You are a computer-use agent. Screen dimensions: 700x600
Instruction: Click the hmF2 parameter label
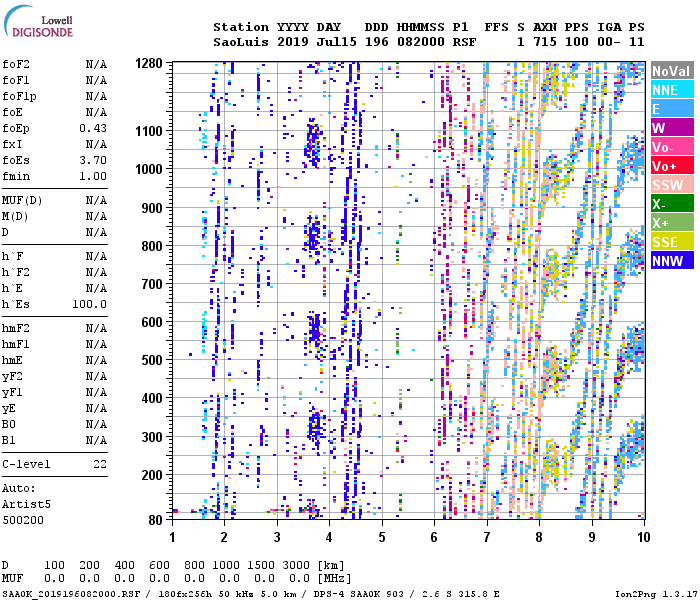16,328
